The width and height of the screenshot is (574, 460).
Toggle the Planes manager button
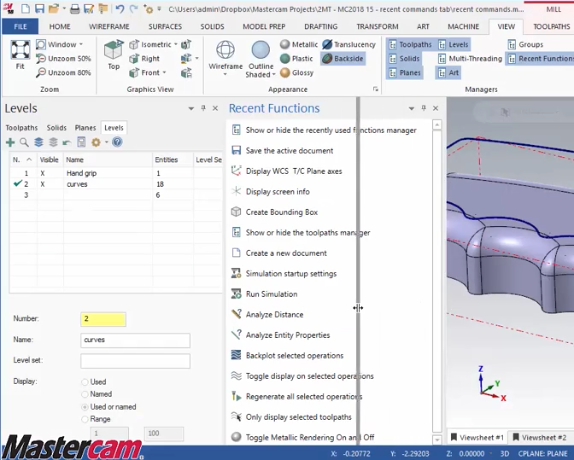405,73
